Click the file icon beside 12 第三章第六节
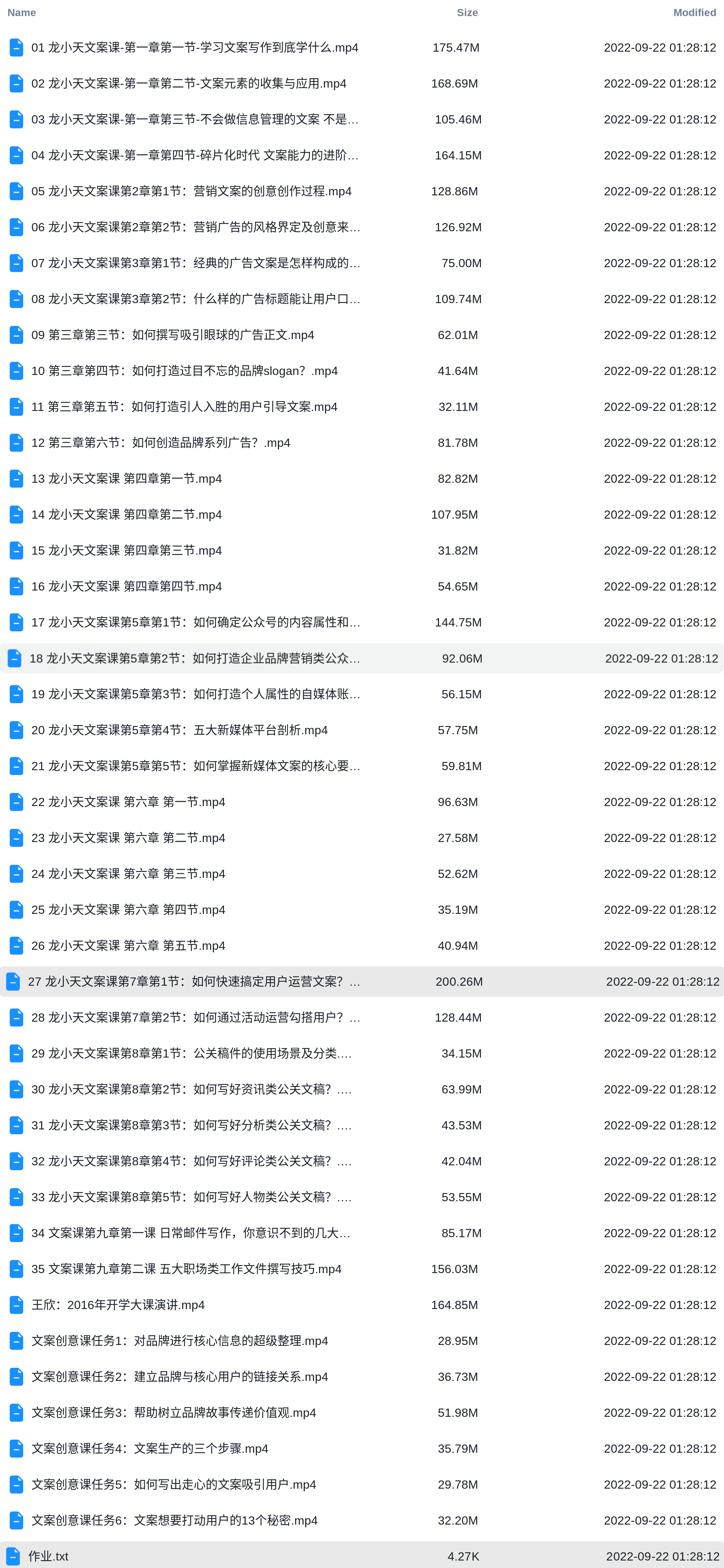Screen dimensions: 724x1568 16,443
